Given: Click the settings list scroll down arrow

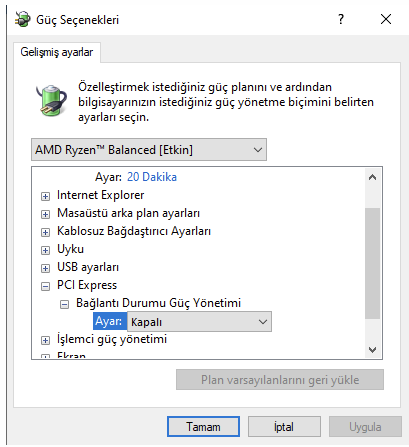Looking at the screenshot, I should click(372, 349).
